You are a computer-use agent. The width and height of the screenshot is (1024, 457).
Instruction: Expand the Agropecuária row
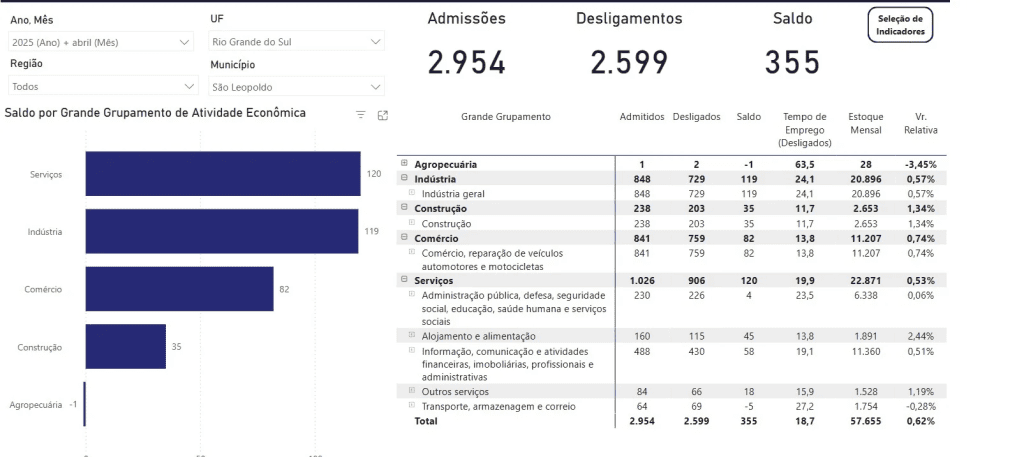[x=404, y=163]
